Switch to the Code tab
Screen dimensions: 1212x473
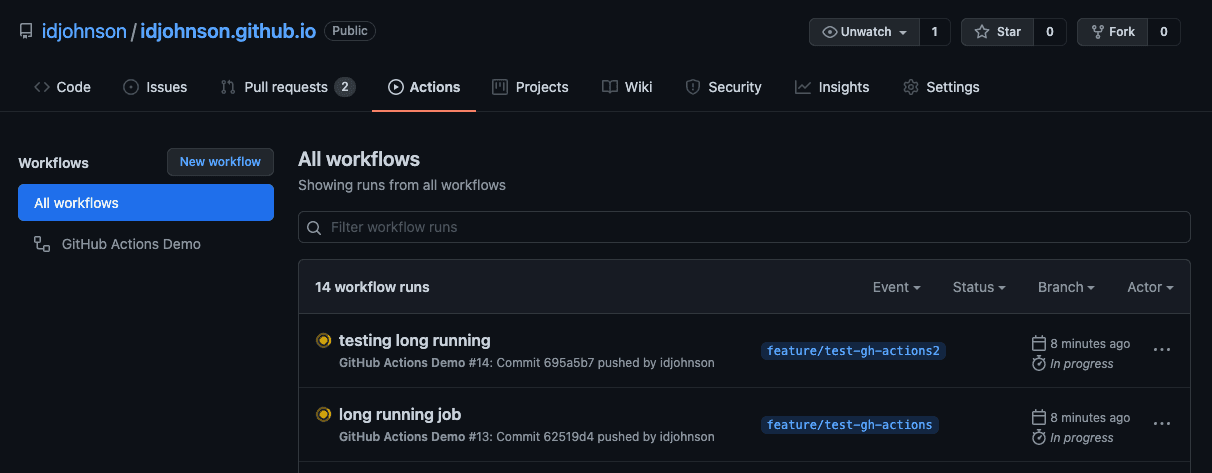pyautogui.click(x=62, y=87)
